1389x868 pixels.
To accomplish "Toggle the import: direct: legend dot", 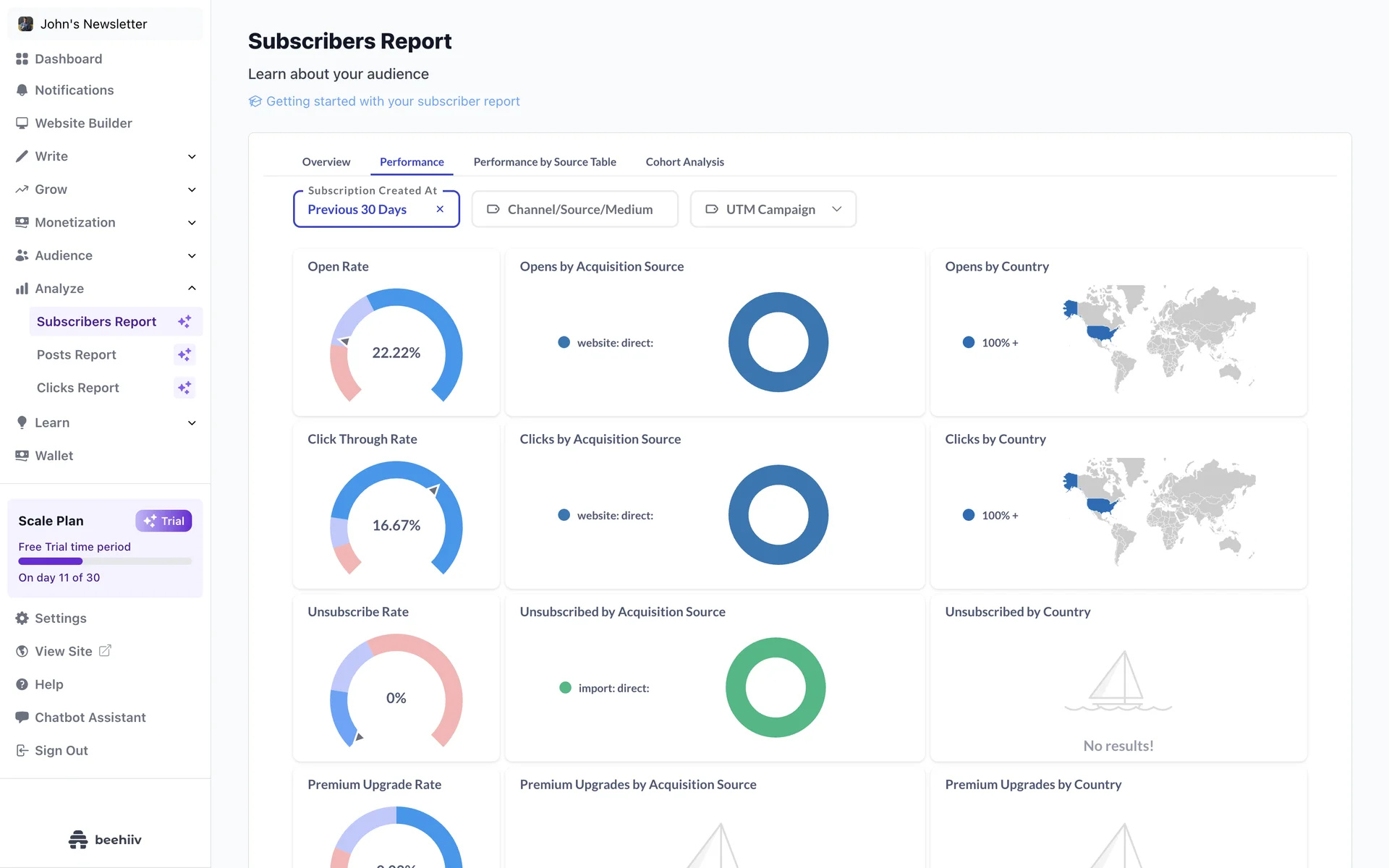I will (565, 688).
